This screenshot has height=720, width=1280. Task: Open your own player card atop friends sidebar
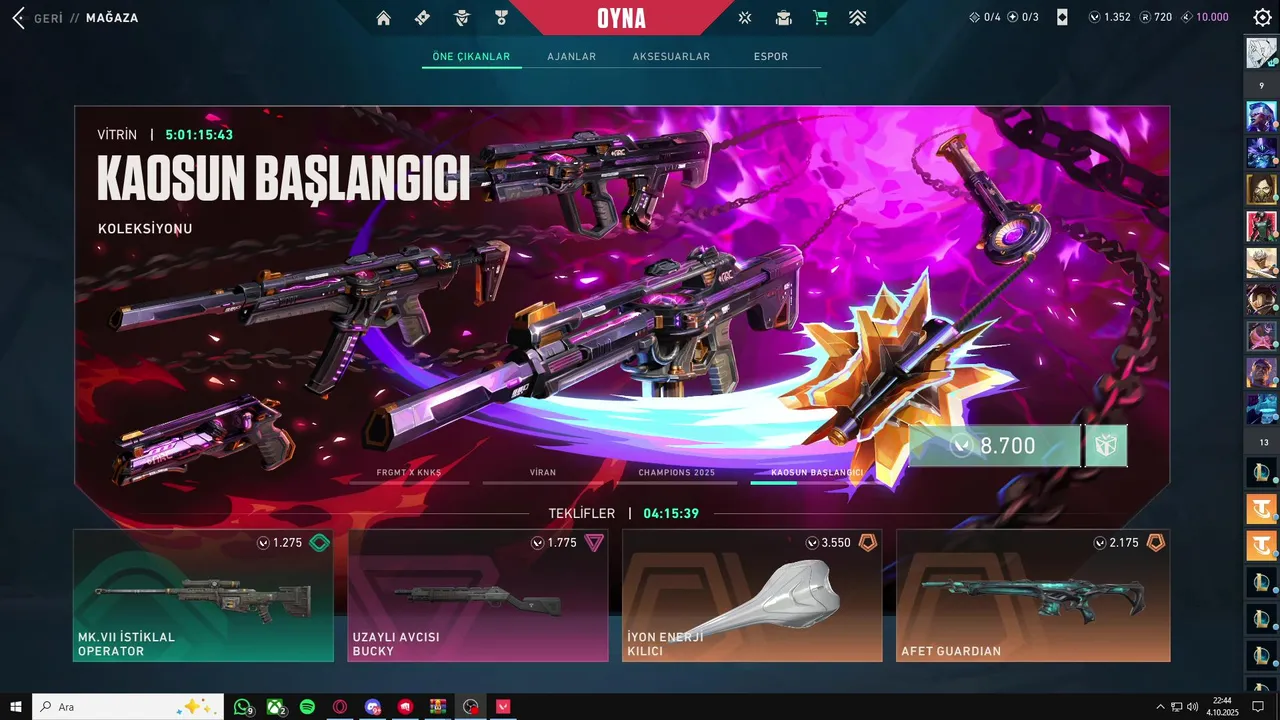(x=1261, y=53)
